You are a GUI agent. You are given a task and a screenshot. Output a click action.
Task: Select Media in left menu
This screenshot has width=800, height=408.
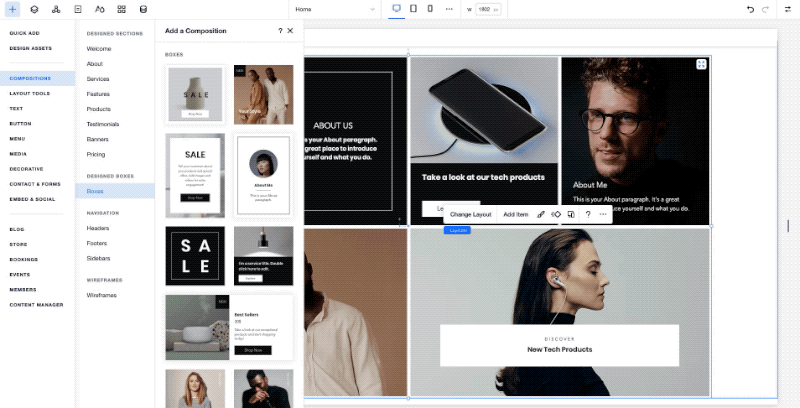point(18,154)
